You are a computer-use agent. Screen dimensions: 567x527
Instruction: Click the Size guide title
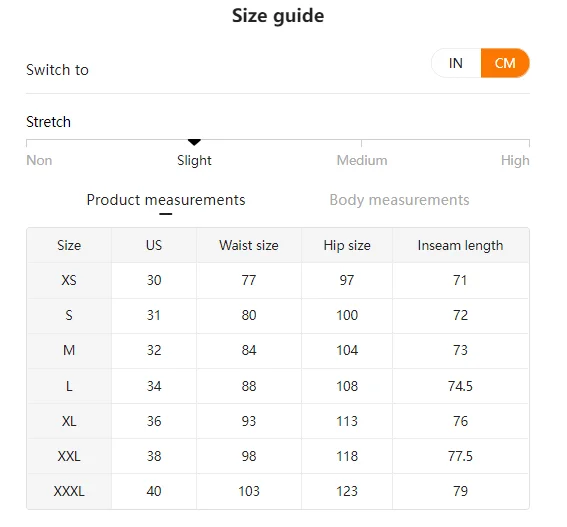(278, 16)
